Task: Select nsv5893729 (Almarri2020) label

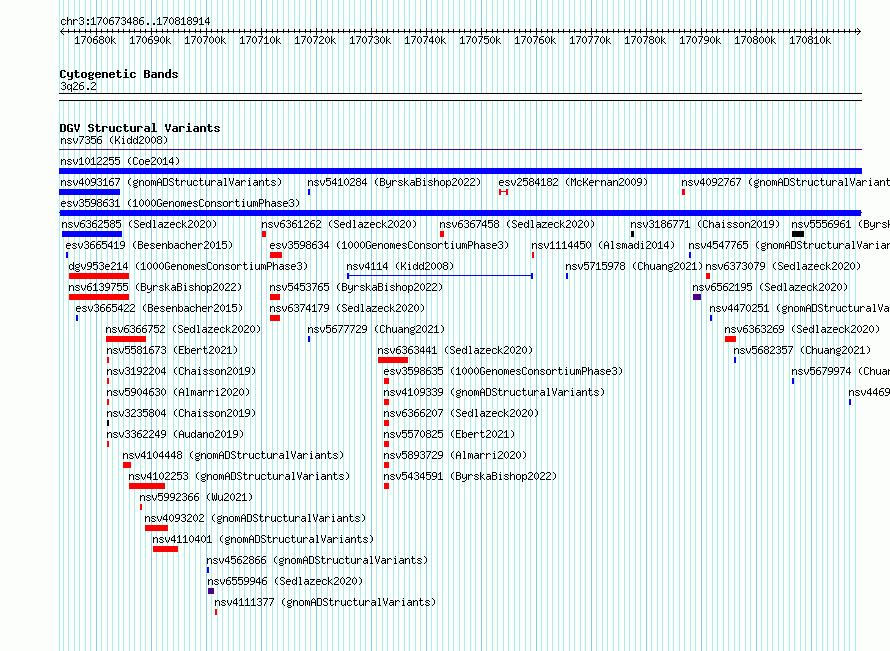Action: 455,455
